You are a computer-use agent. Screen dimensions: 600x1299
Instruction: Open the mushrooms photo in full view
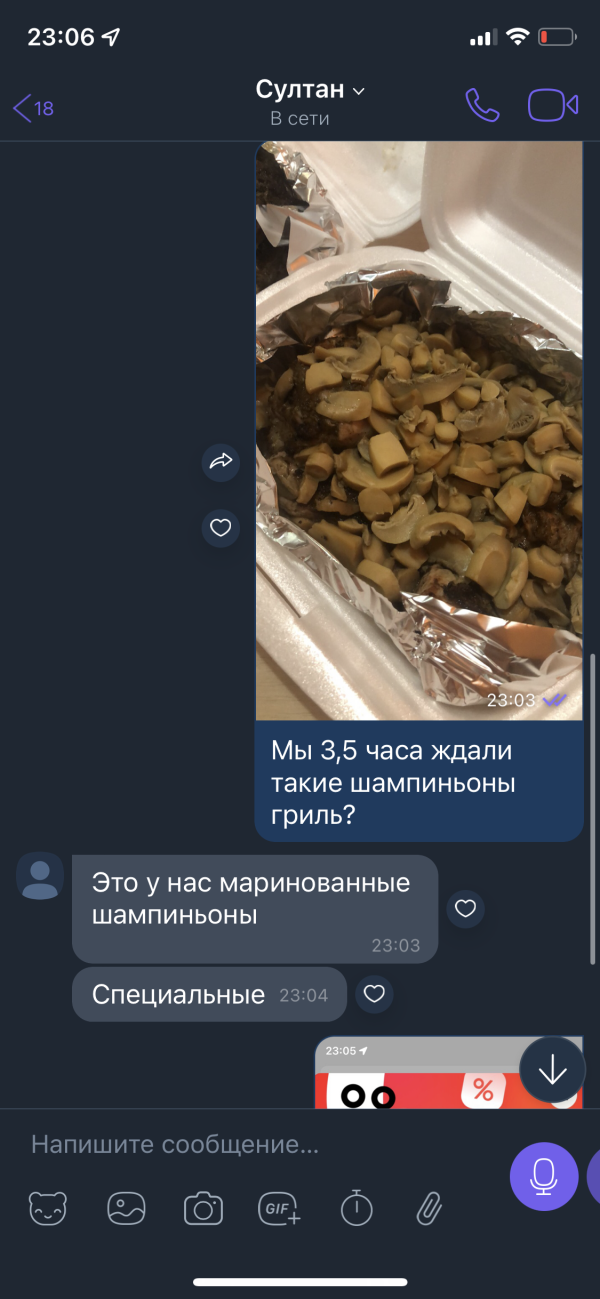point(419,430)
